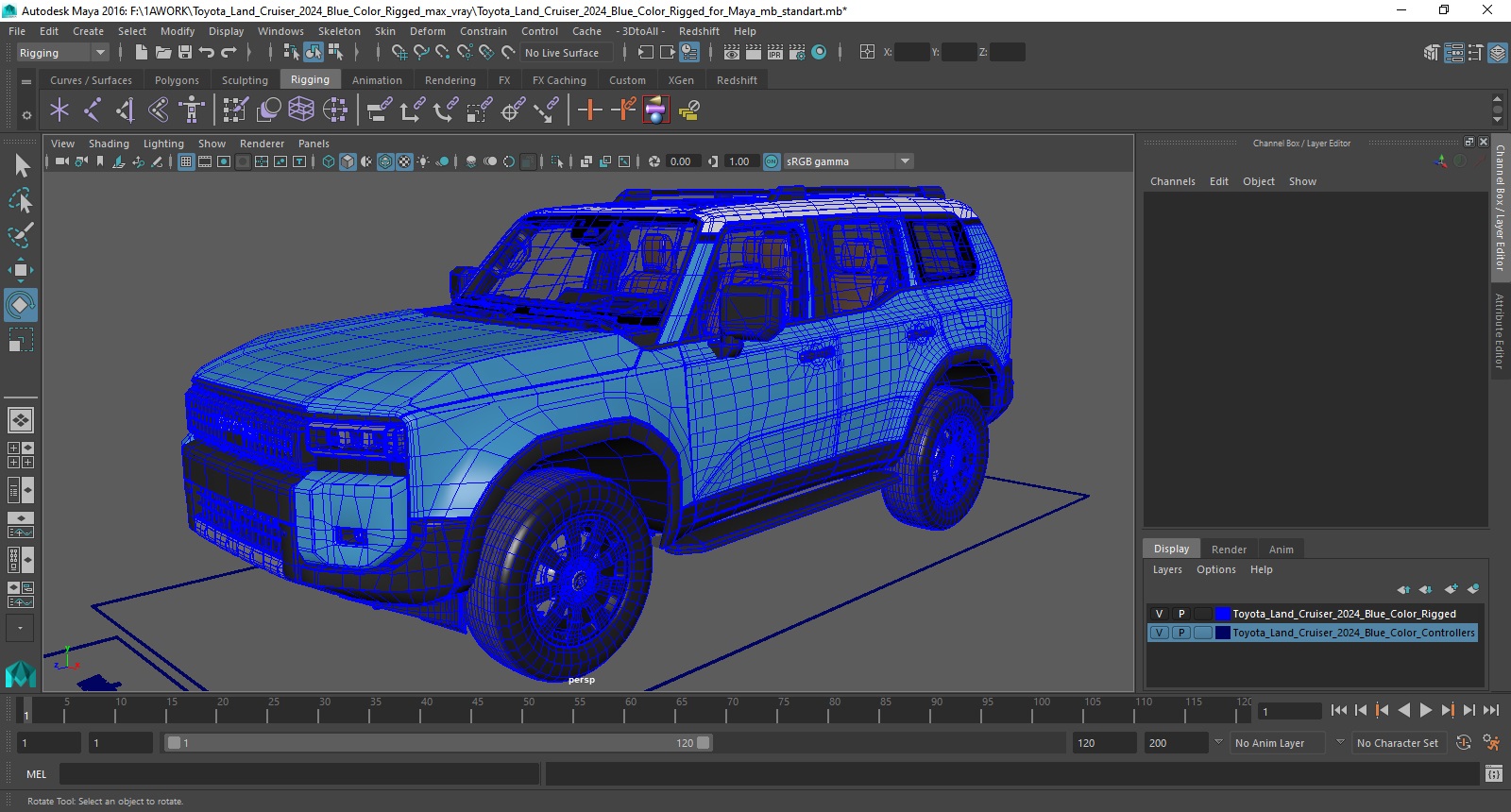The image size is (1511, 812).
Task: Click the Open Scene folder icon
Action: [163, 53]
